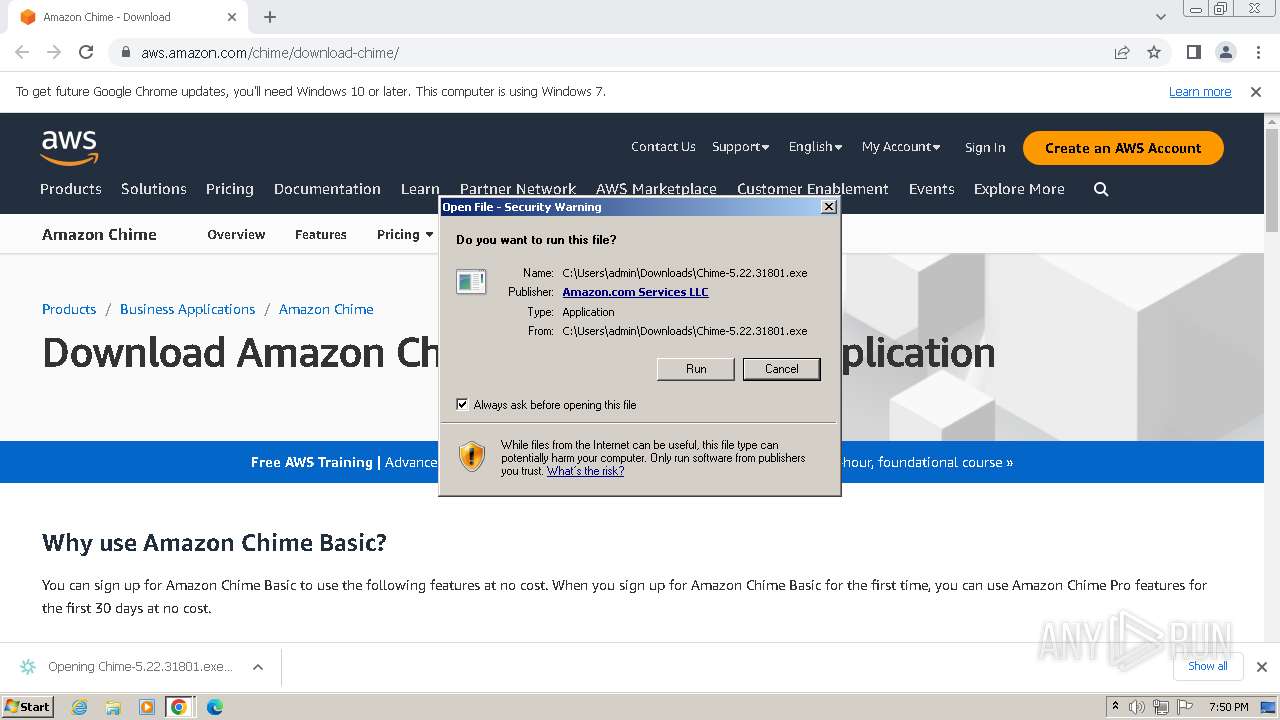
Task: Click Create an AWS Account button
Action: [x=1123, y=148]
